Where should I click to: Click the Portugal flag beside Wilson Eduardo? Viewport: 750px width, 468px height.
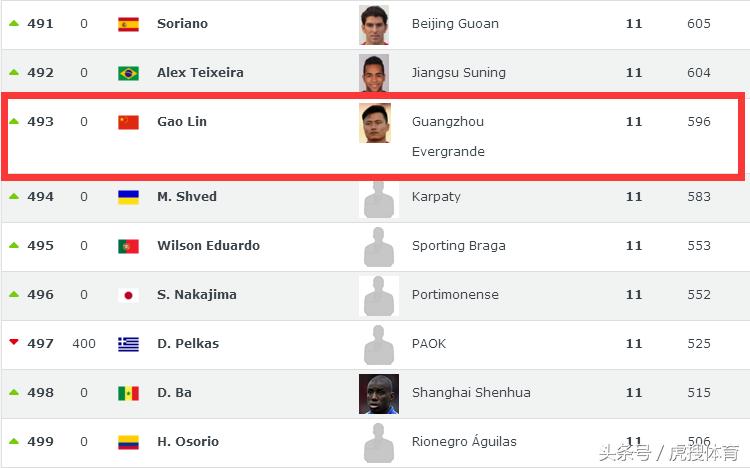128,246
